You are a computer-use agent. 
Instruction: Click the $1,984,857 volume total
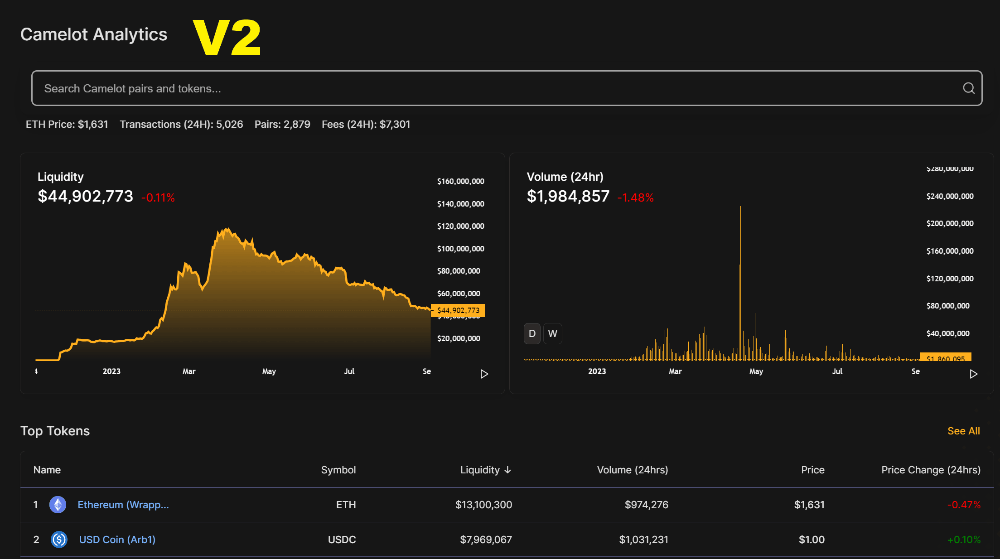coord(568,196)
